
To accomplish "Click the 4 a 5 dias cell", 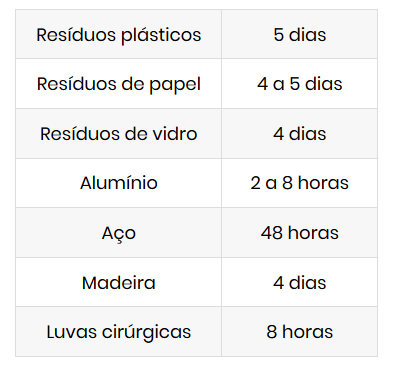I will (300, 84).
